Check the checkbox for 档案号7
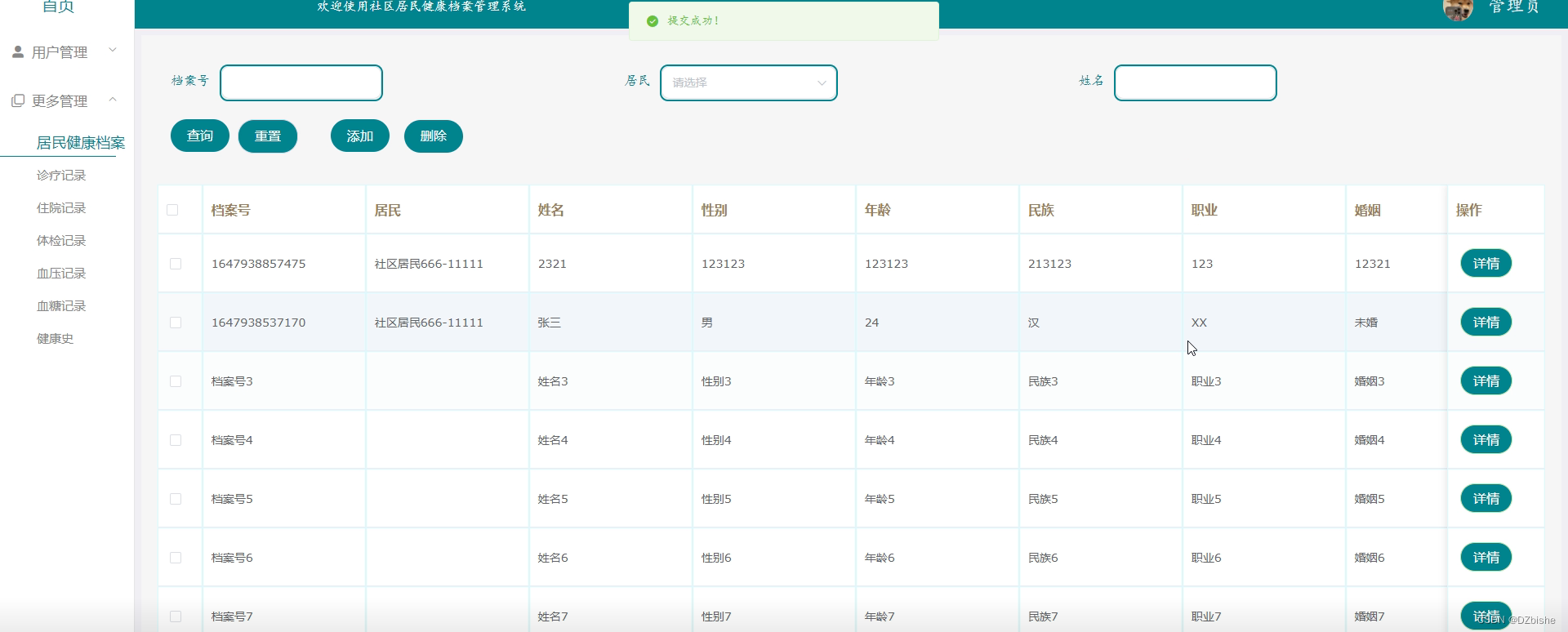 (x=176, y=616)
